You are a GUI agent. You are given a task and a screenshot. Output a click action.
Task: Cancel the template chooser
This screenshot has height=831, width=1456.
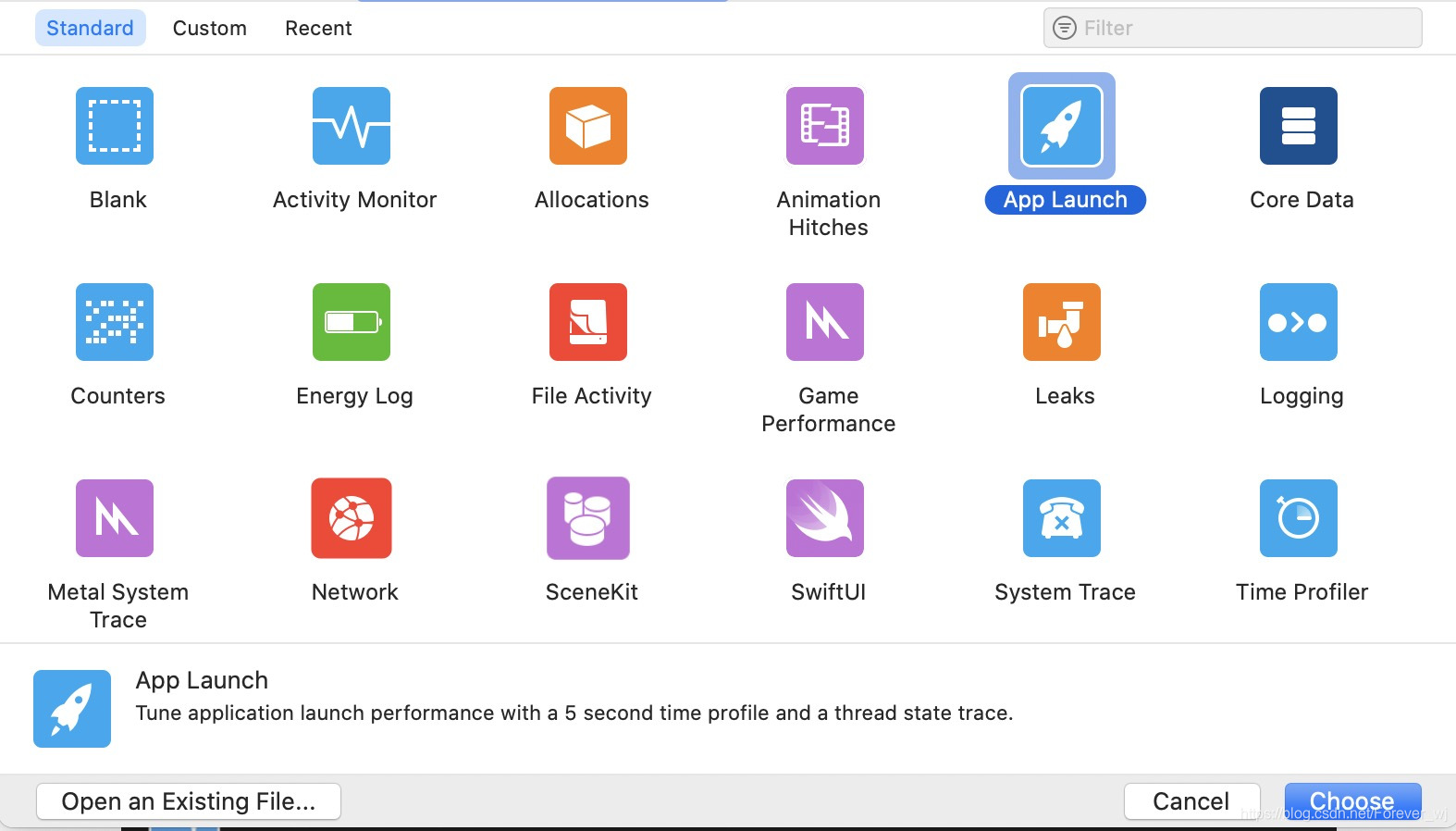1191,801
